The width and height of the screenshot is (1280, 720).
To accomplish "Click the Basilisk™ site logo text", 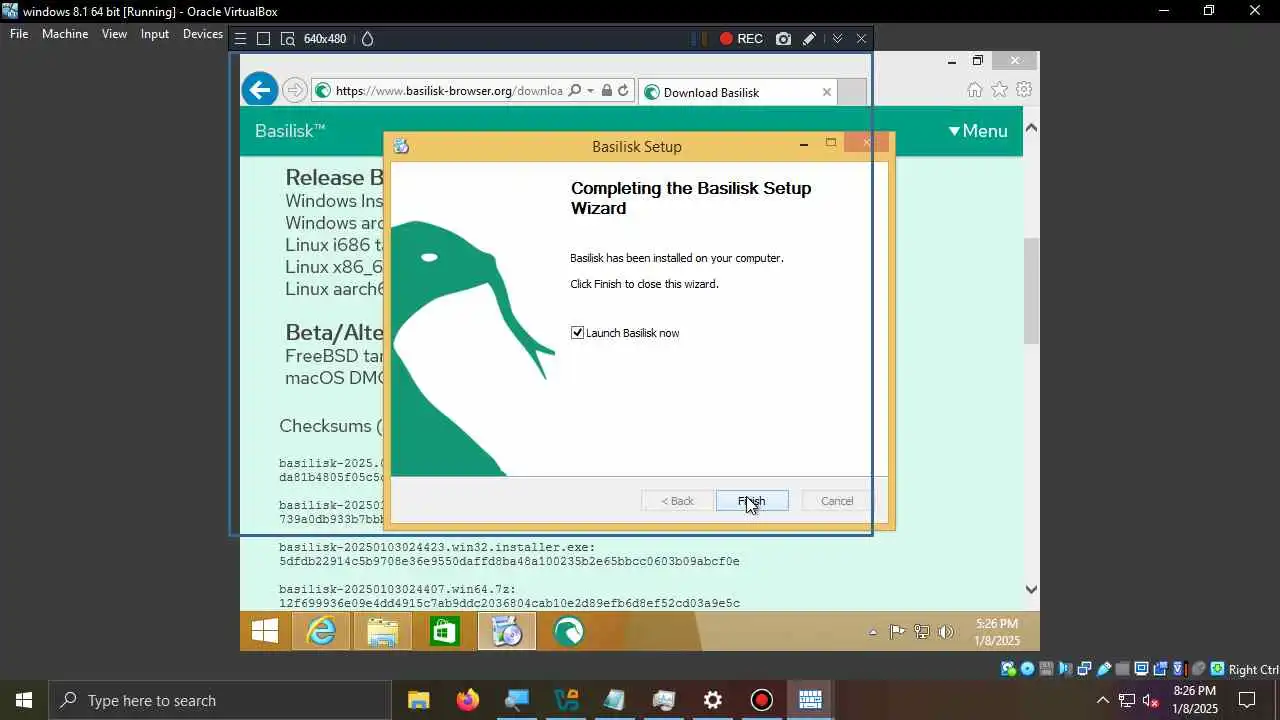I will pyautogui.click(x=290, y=131).
